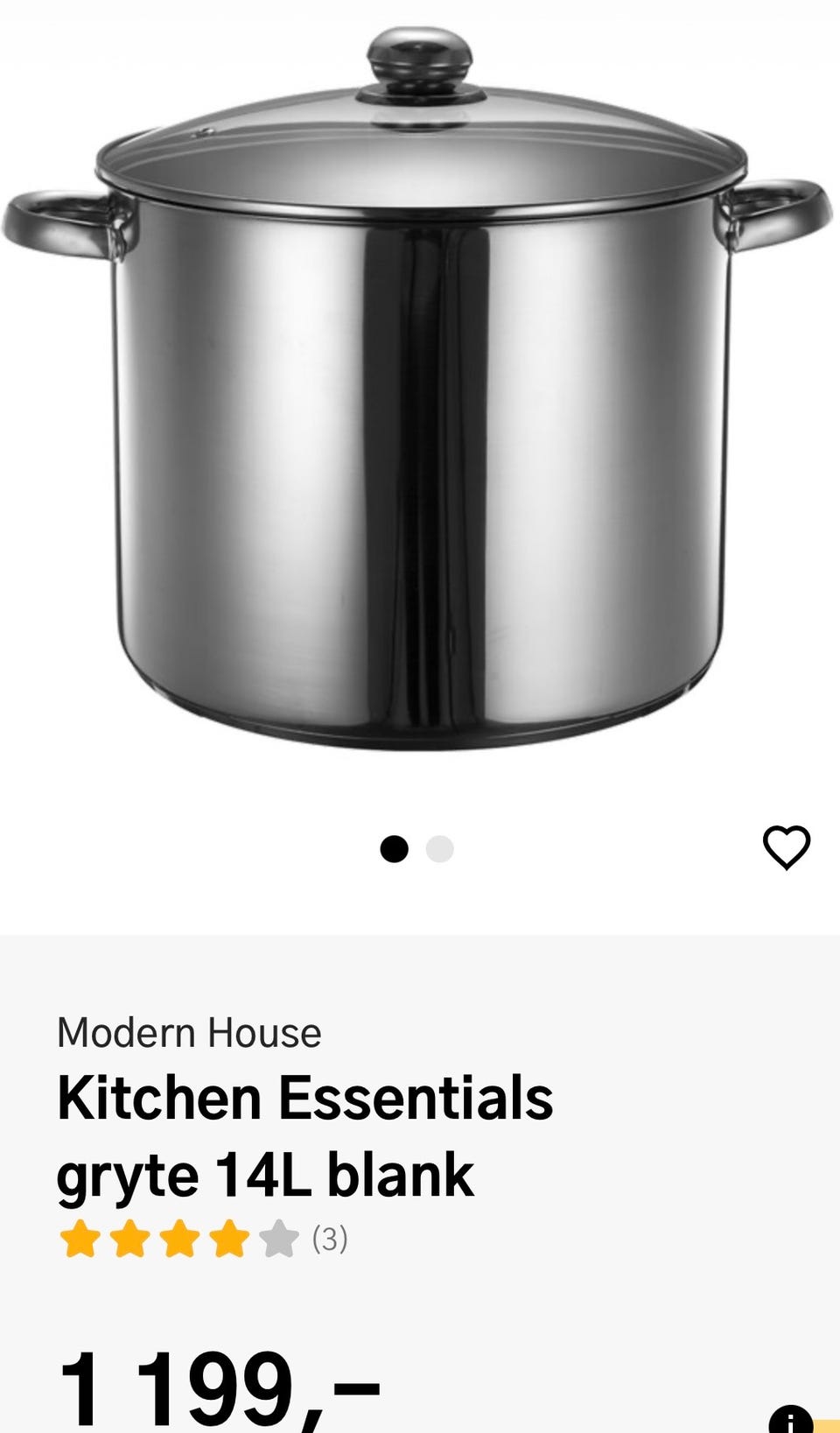840x1433 pixels.
Task: Tap the pot's right handle in the image
Action: 772,215
